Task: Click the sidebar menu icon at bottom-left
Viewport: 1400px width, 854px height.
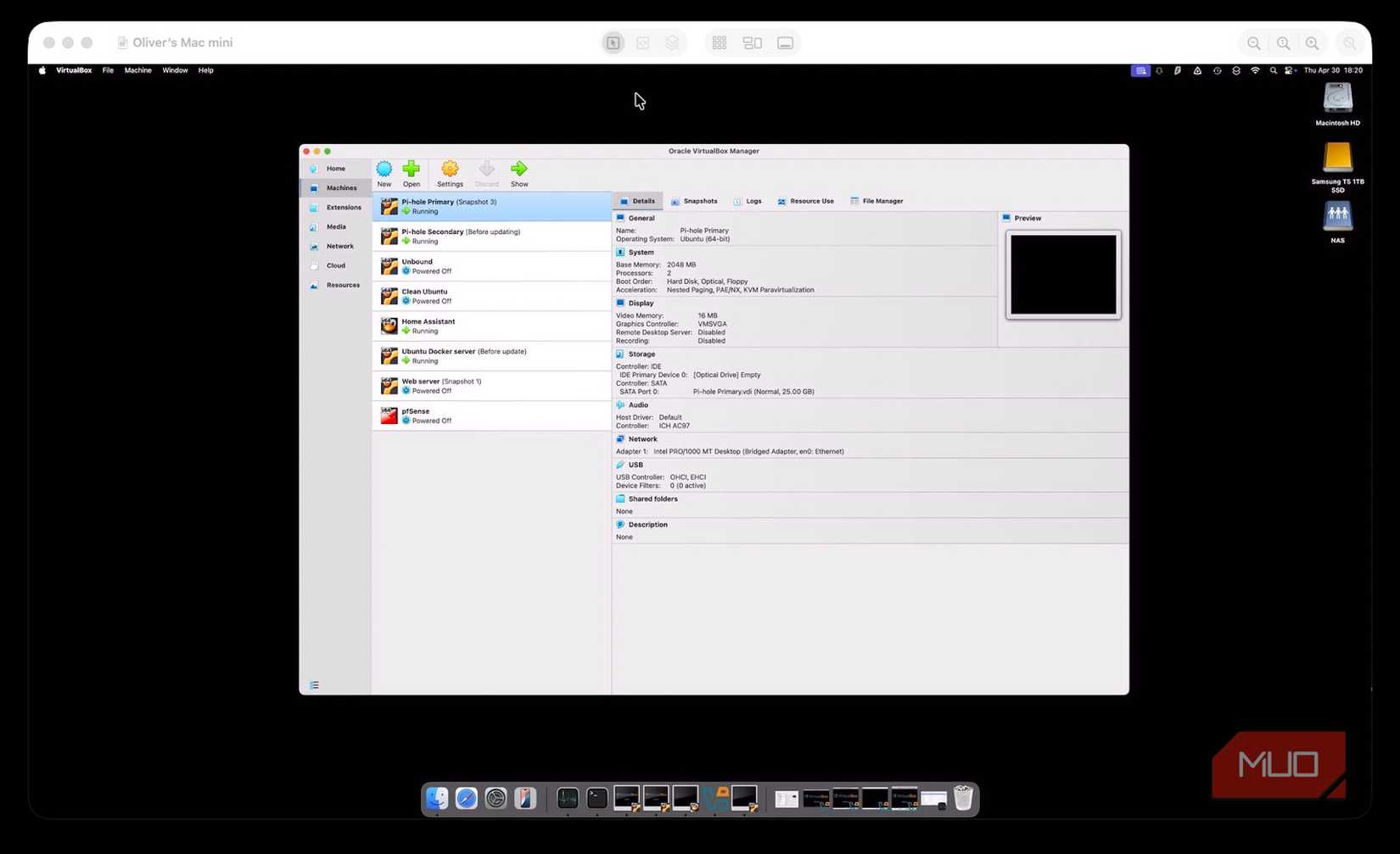Action: pyautogui.click(x=314, y=685)
